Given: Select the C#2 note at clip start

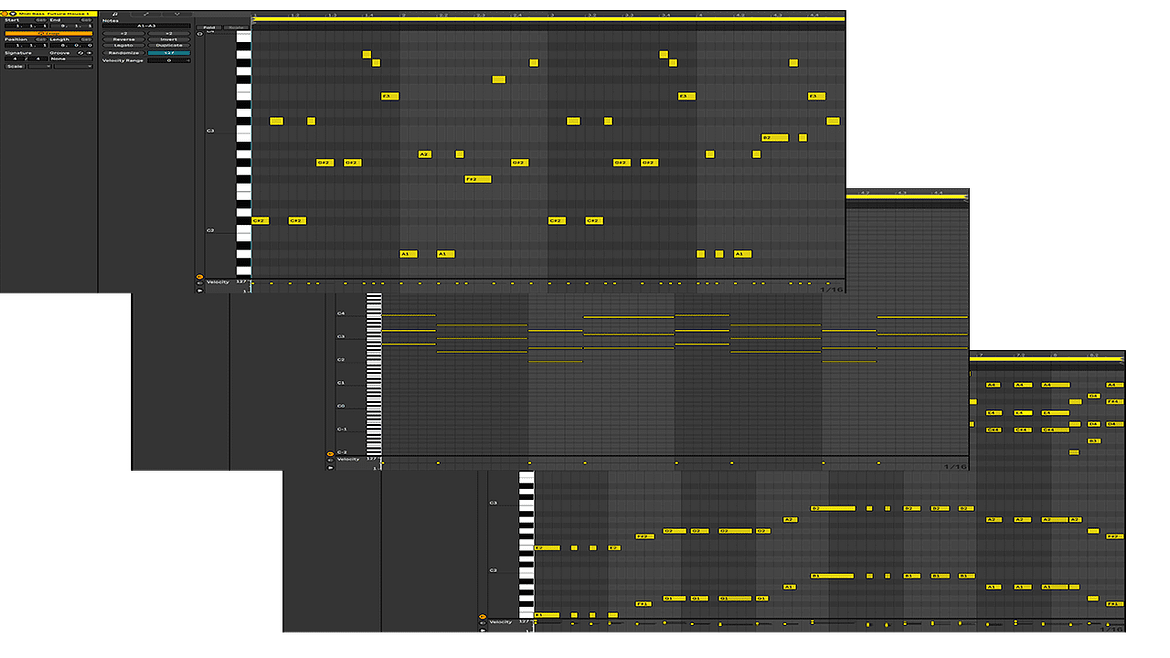Looking at the screenshot, I should pyautogui.click(x=260, y=220).
